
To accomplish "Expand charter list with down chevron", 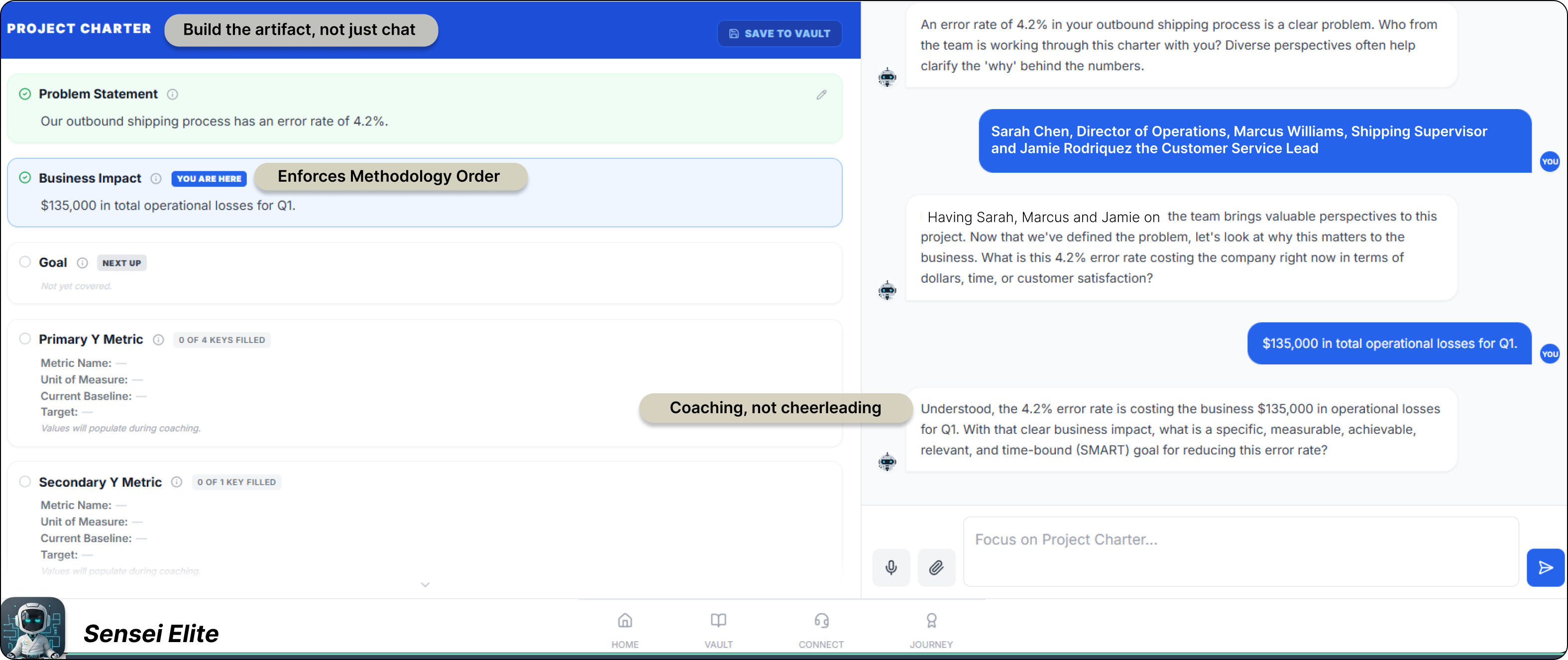I will (x=425, y=584).
